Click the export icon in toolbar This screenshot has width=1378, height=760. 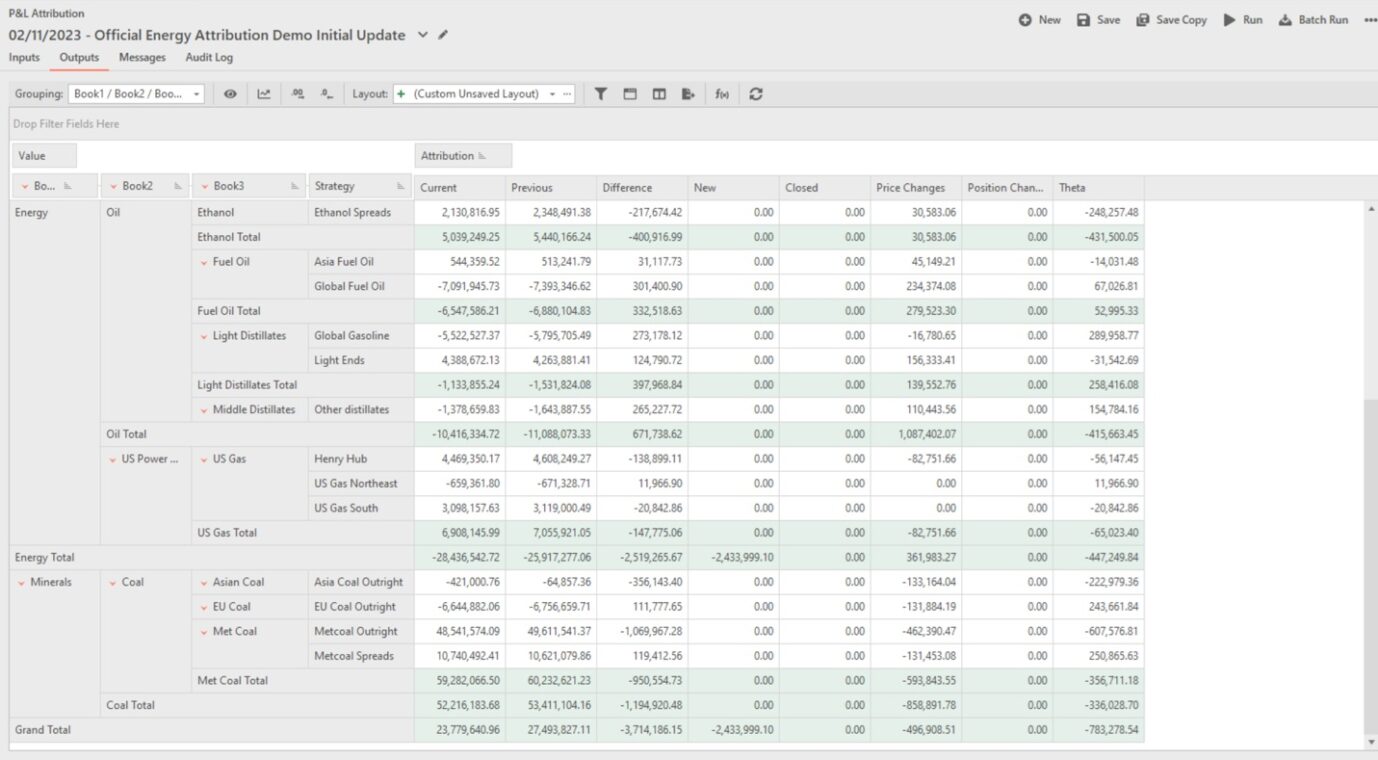point(688,94)
